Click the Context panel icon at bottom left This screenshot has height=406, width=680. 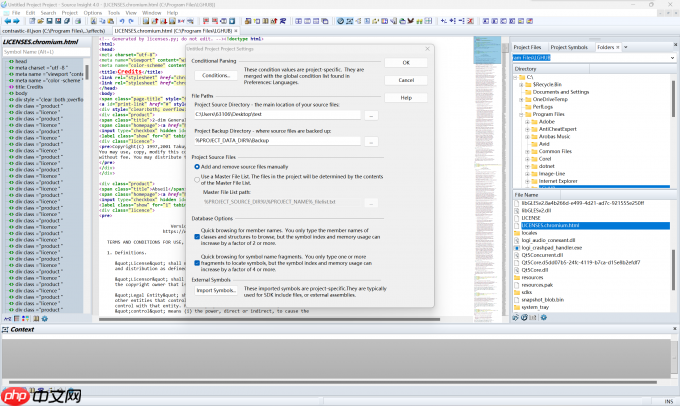(7, 329)
